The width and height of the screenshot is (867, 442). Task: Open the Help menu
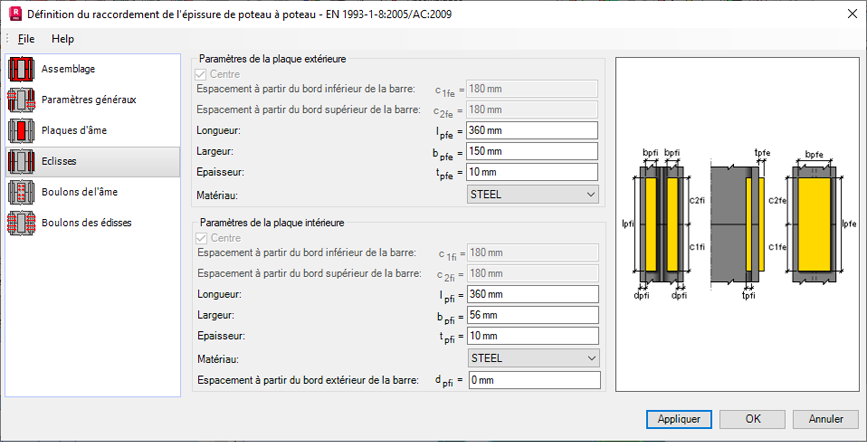[x=63, y=39]
